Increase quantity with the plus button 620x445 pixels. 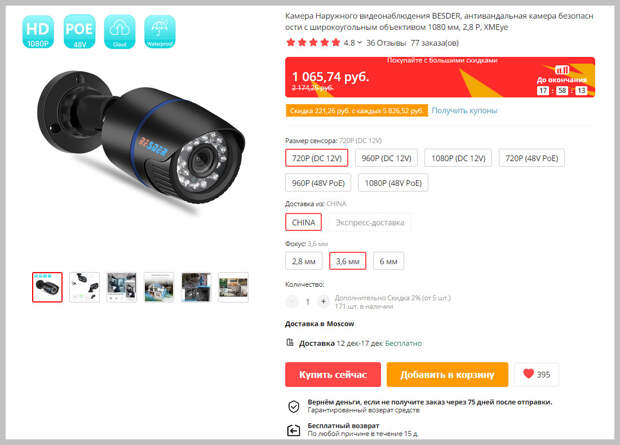click(x=323, y=302)
